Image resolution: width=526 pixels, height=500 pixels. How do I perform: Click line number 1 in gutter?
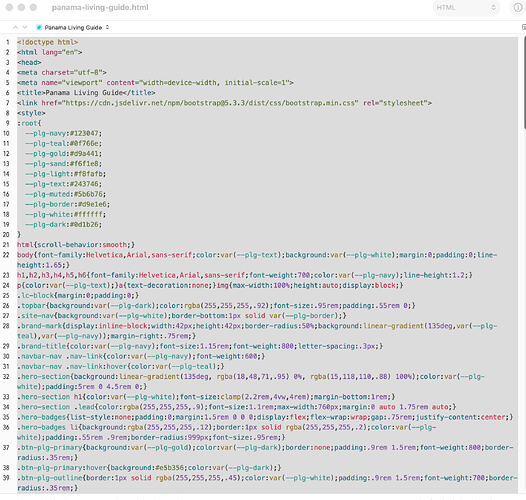coord(7,42)
